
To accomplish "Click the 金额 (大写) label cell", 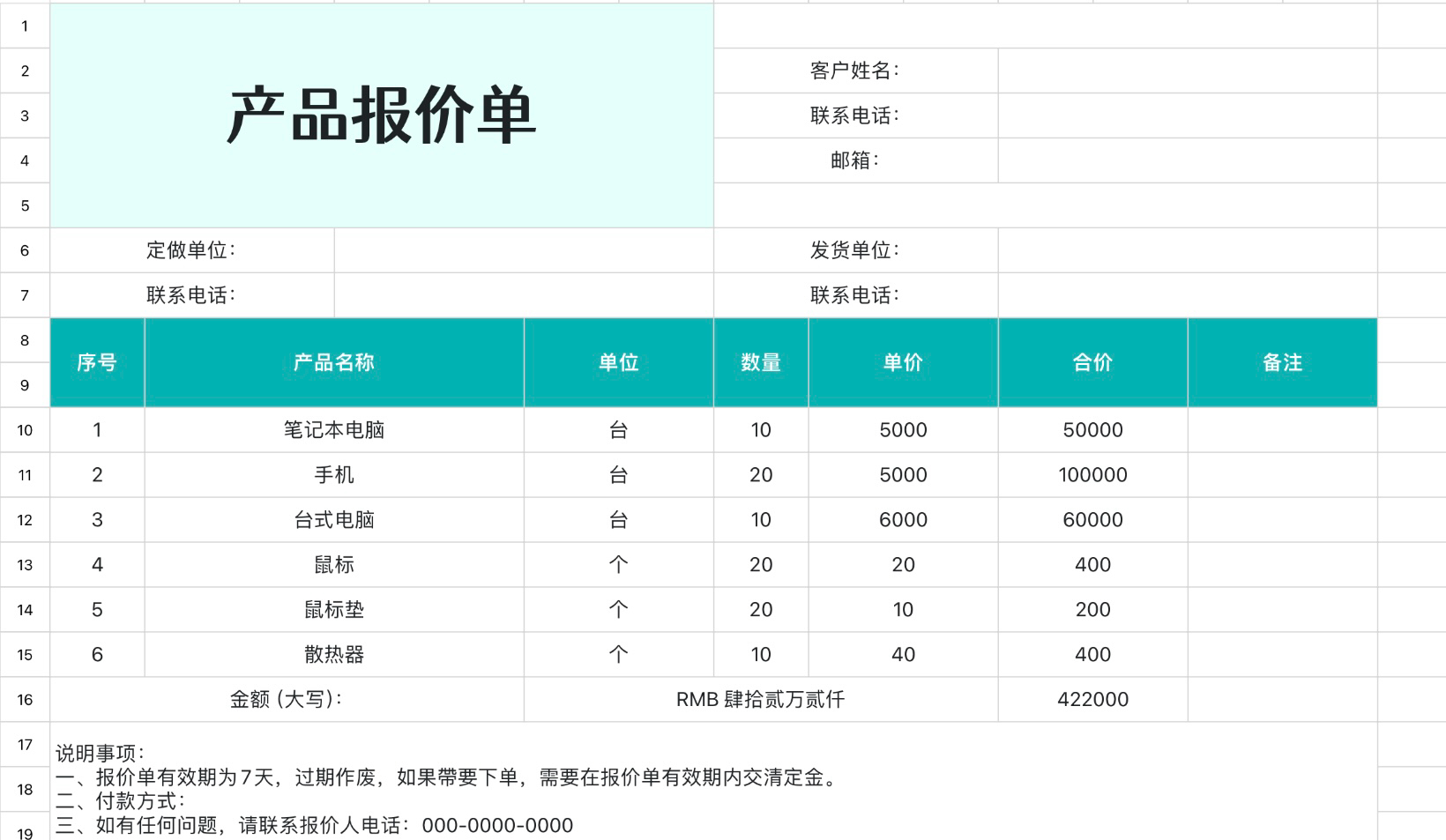I will [x=287, y=700].
